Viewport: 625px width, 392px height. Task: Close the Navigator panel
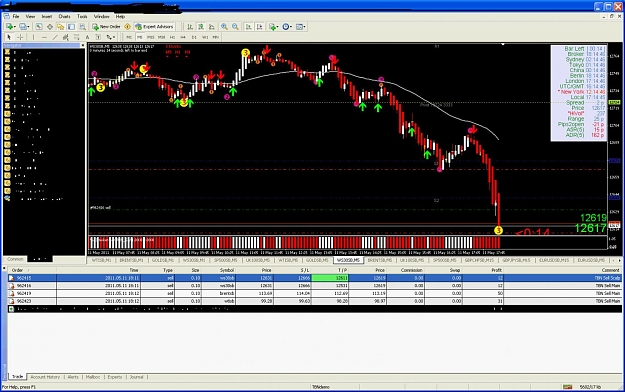(83, 45)
